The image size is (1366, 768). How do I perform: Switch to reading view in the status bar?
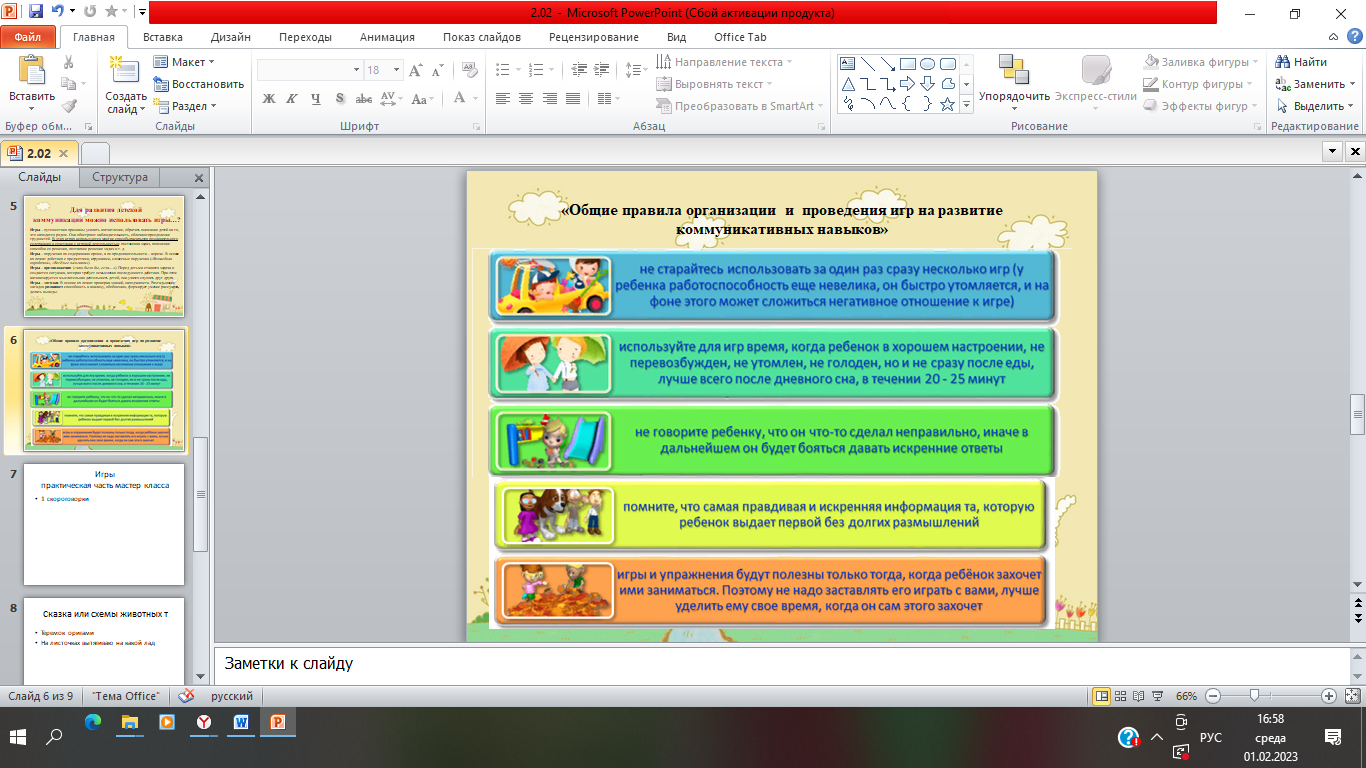[x=1139, y=696]
